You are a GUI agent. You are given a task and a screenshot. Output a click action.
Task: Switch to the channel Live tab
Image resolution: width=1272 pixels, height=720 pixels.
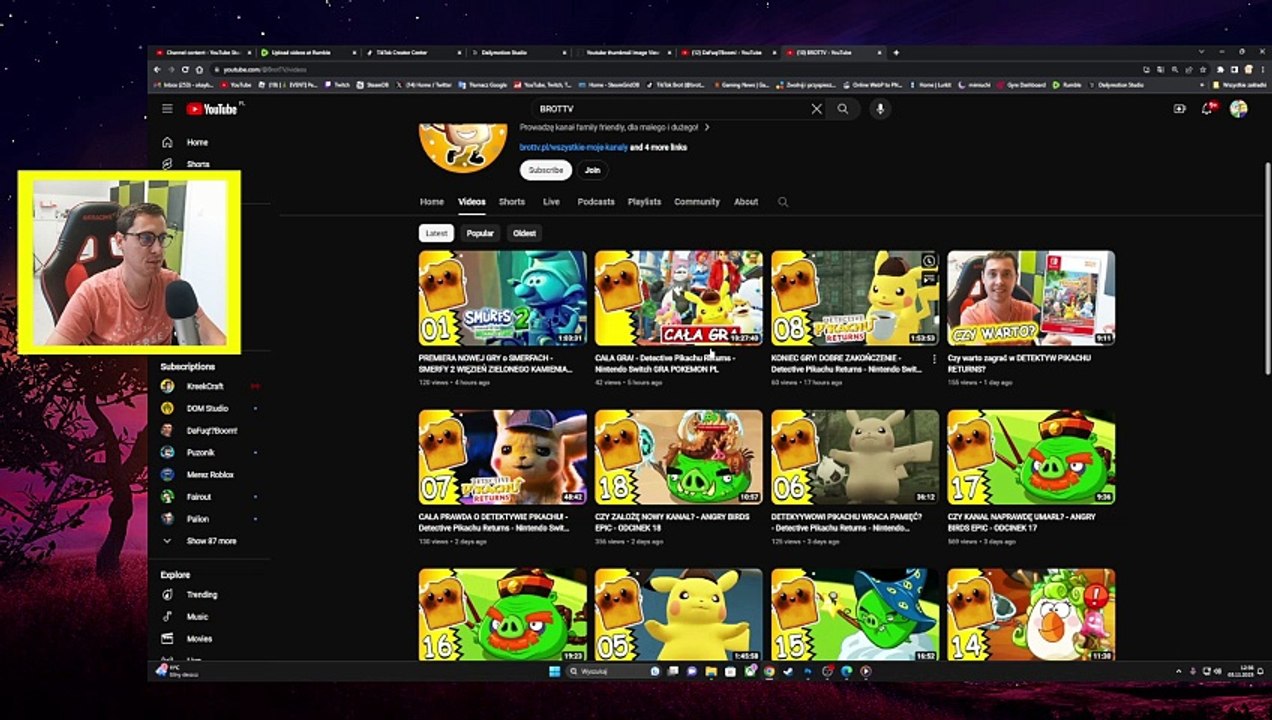pyautogui.click(x=551, y=201)
